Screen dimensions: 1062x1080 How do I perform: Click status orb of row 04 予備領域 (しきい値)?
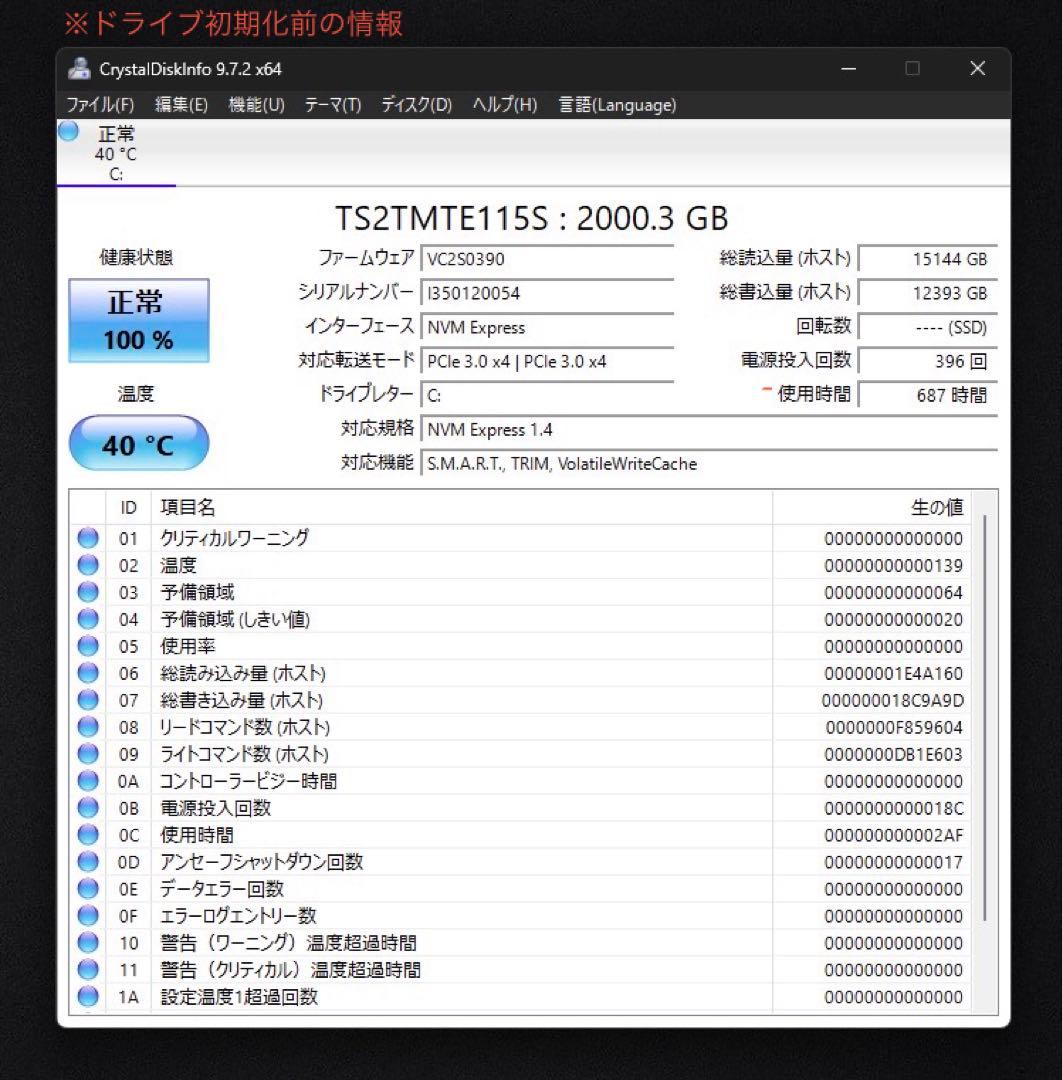(88, 619)
